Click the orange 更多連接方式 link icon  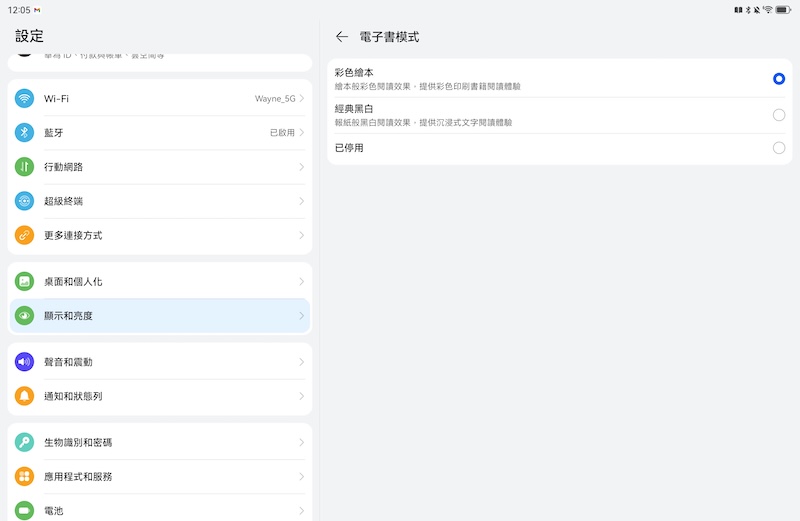pyautogui.click(x=25, y=235)
